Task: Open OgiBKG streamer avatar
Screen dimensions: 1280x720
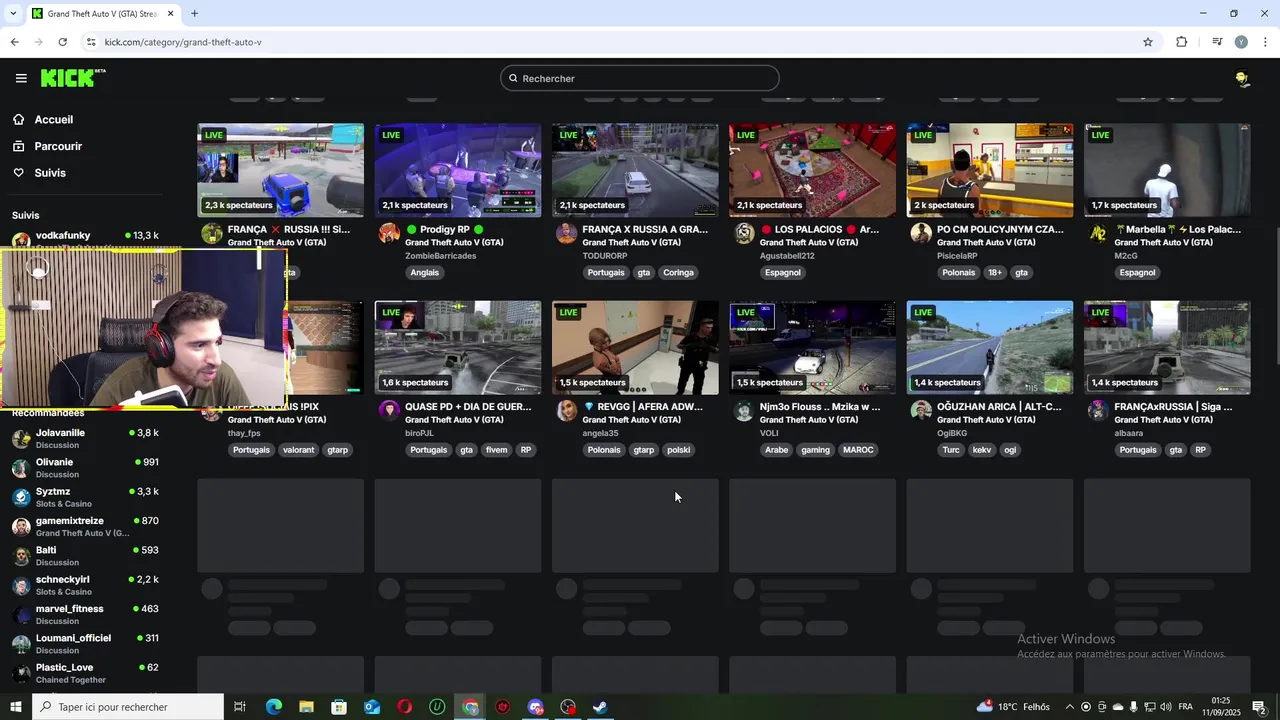Action: (x=921, y=410)
